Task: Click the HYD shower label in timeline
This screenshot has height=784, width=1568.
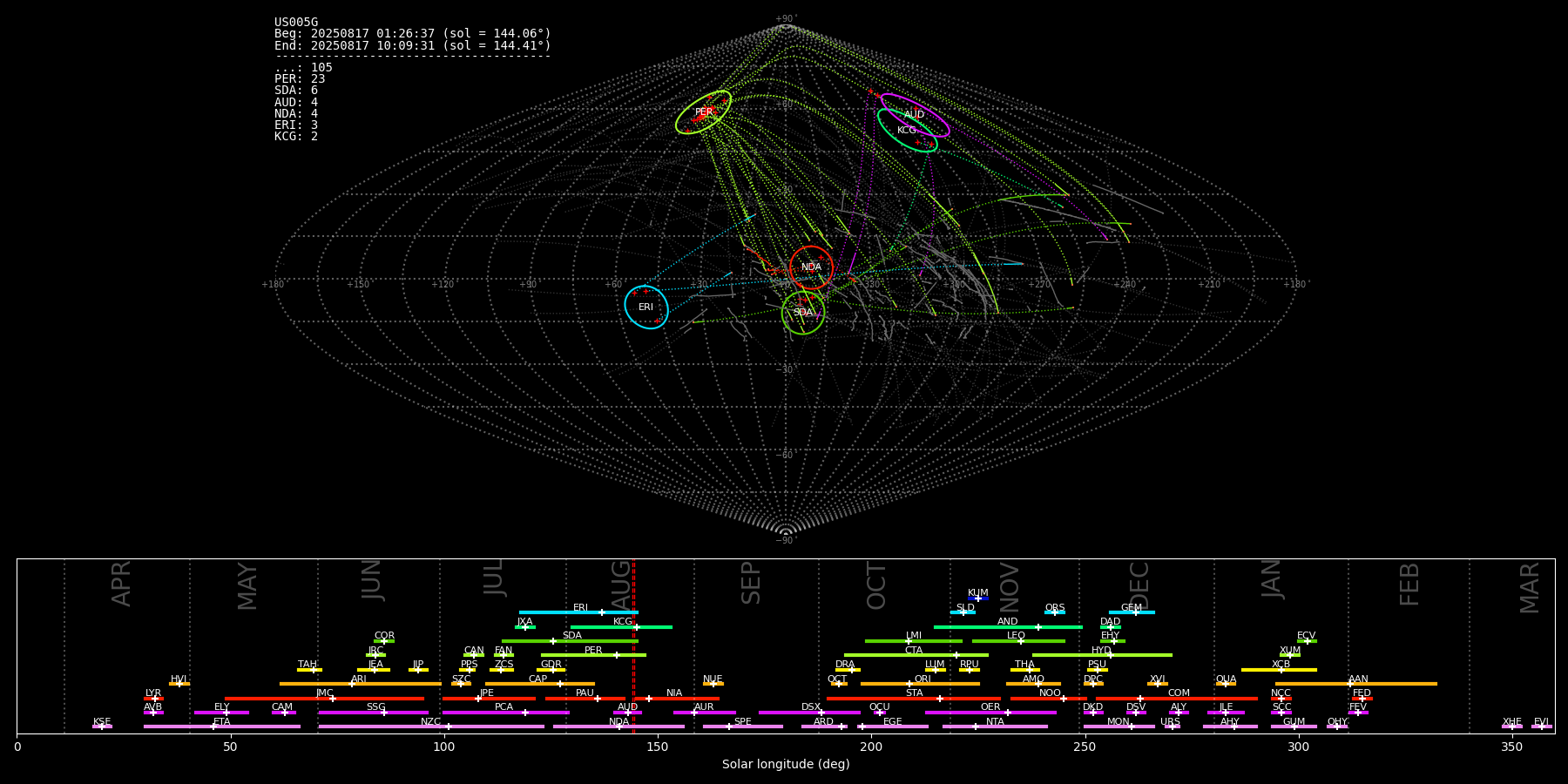Action: pos(1101,651)
